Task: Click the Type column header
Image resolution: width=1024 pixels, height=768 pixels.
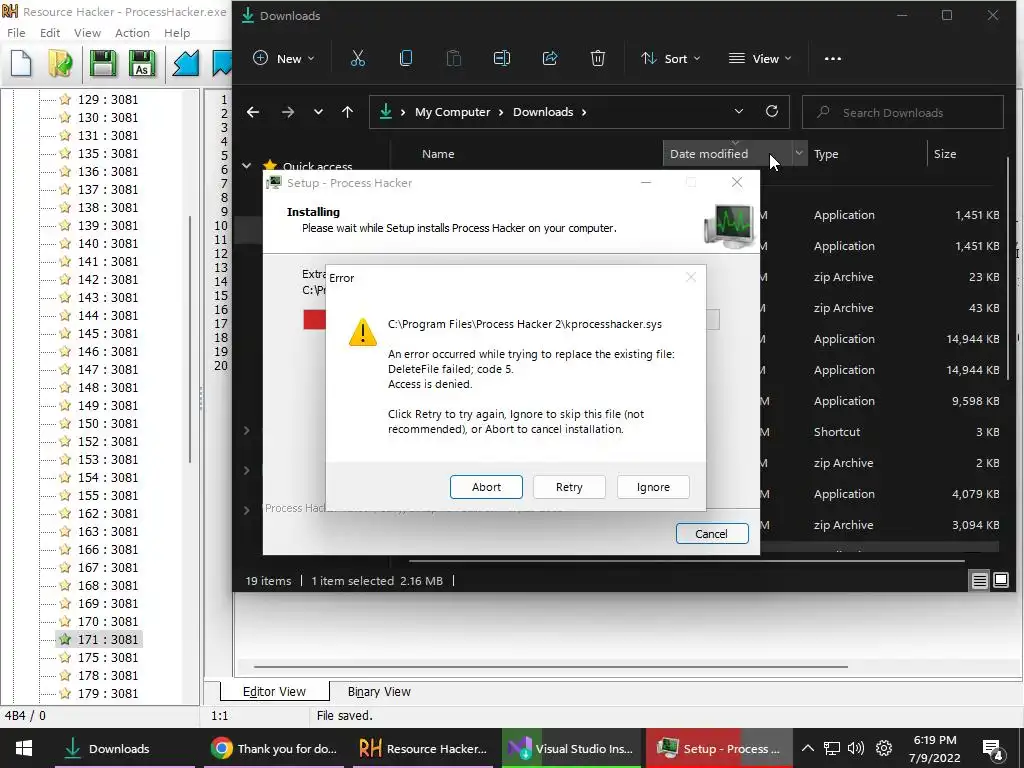Action: tap(826, 153)
